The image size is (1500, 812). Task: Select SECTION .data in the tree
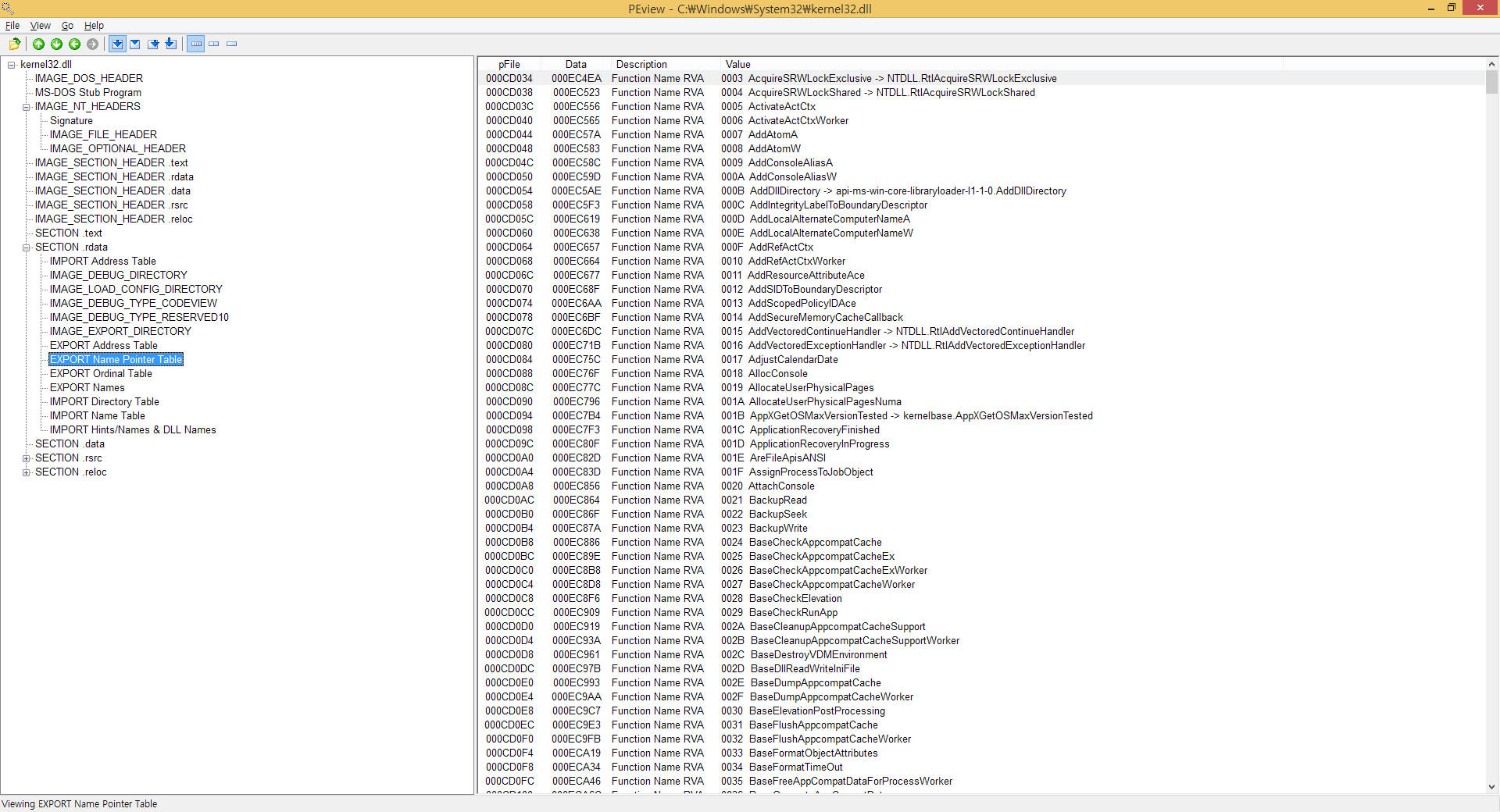pos(70,444)
